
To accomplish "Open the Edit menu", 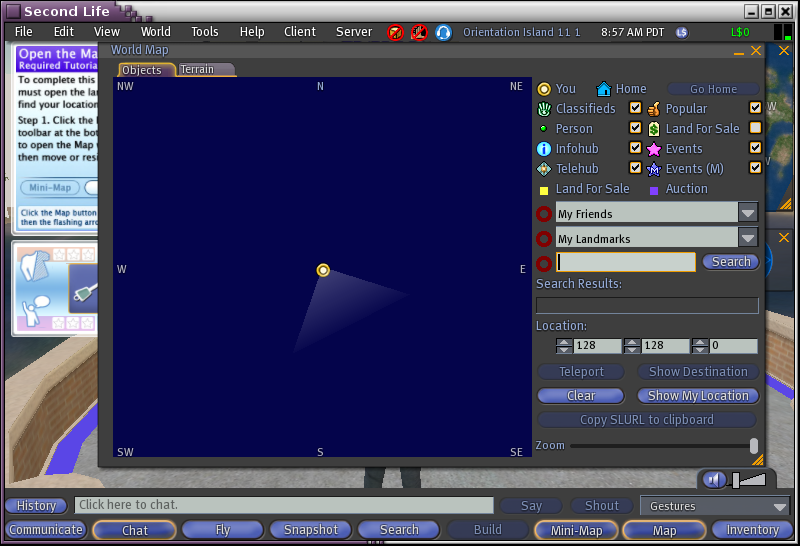I will [x=64, y=32].
